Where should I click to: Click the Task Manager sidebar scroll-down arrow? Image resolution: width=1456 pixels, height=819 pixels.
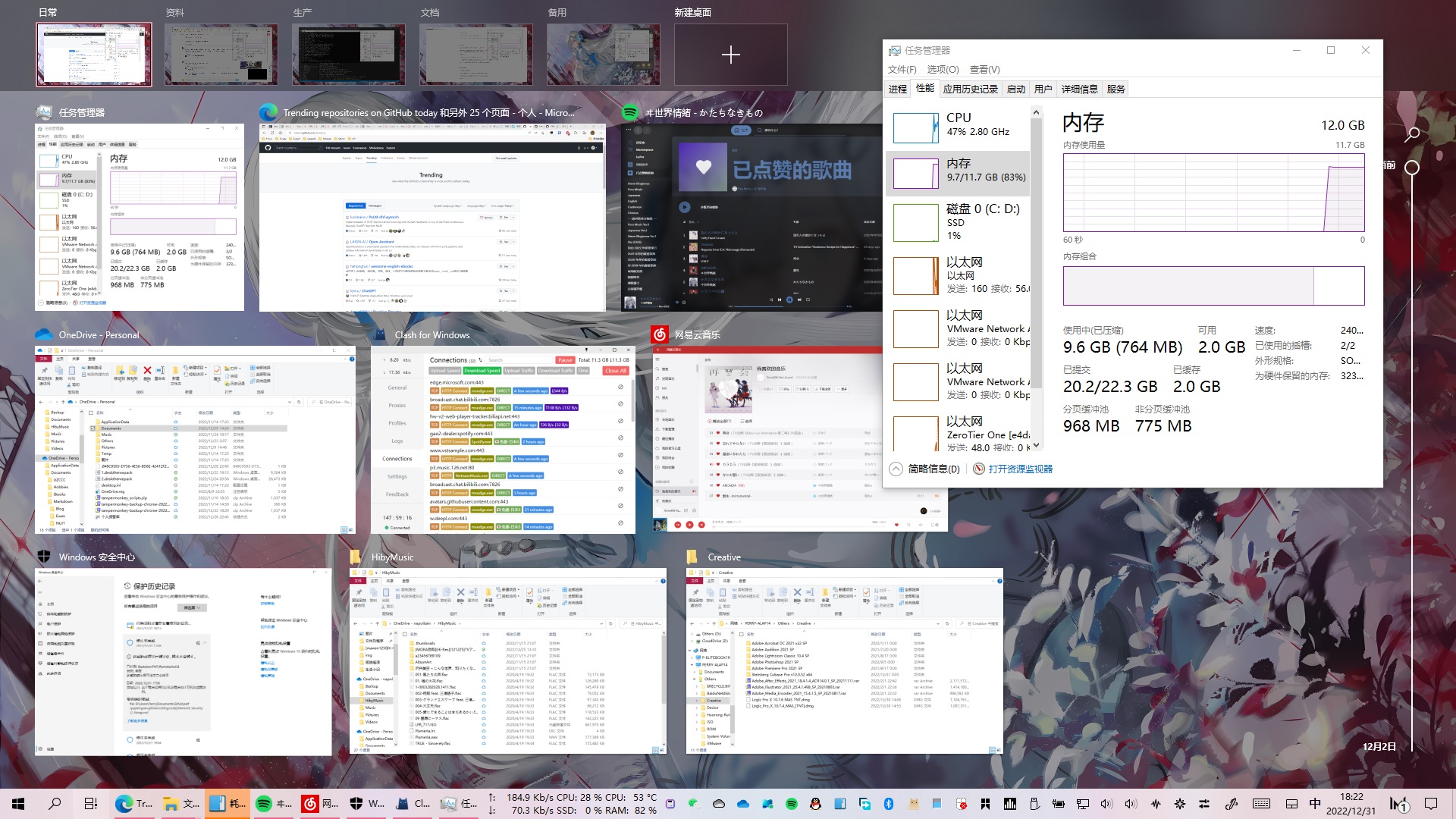coord(1036,446)
